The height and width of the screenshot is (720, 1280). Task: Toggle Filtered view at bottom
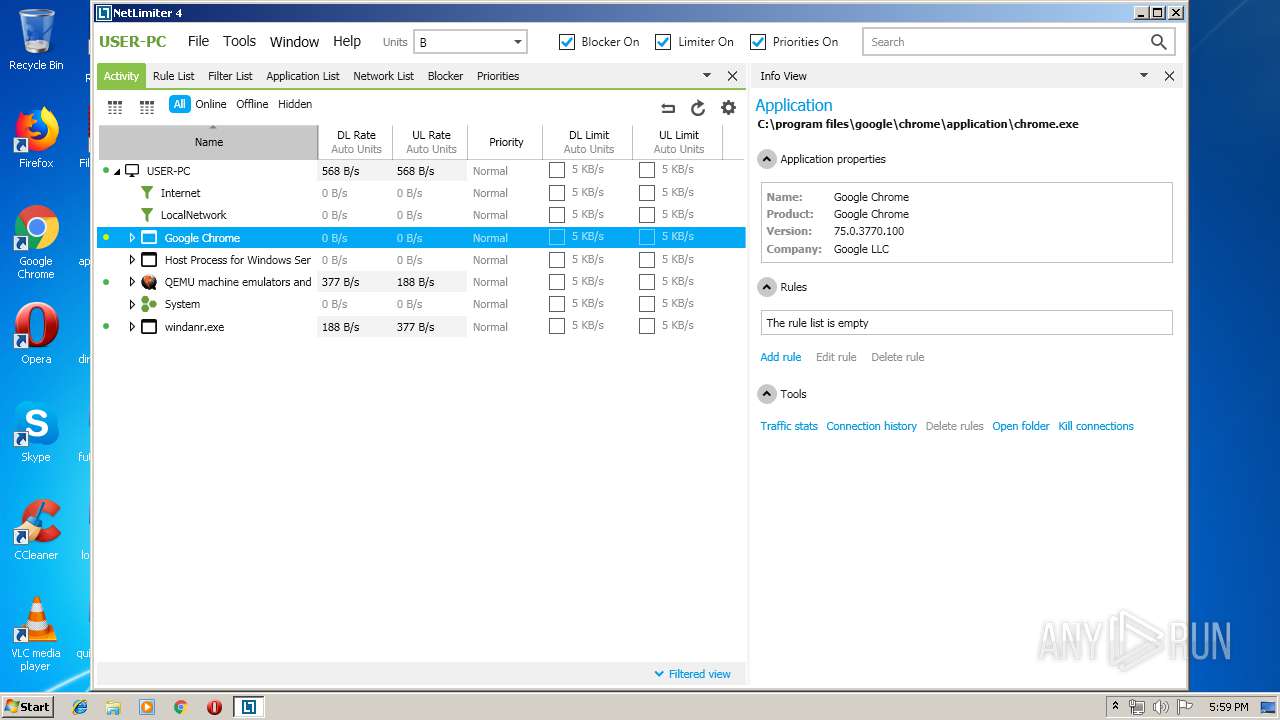pyautogui.click(x=692, y=674)
